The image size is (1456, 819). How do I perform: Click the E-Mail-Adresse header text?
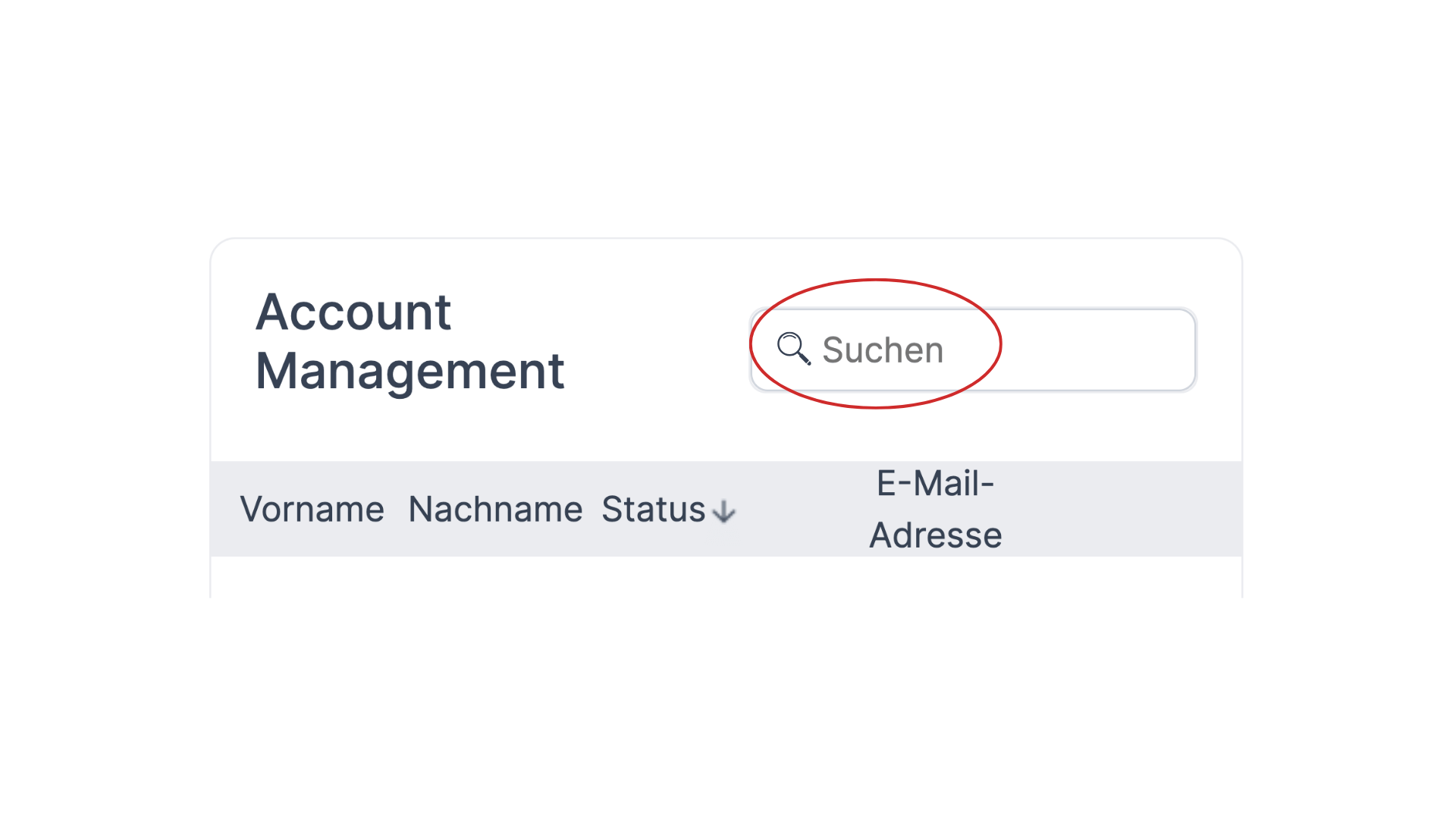(935, 509)
